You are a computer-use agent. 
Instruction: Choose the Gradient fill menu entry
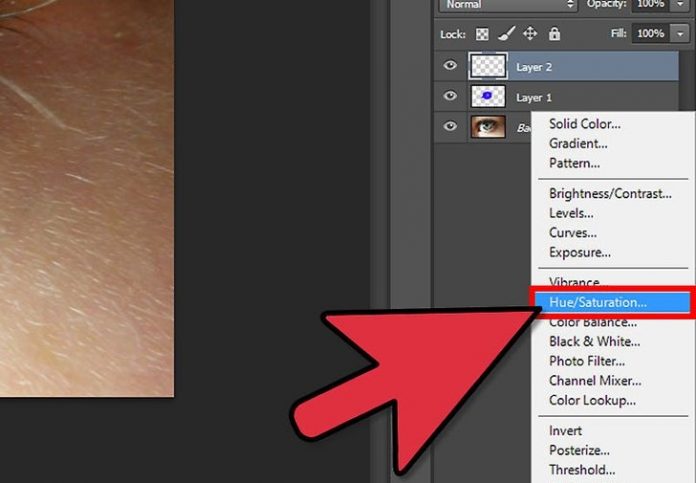[576, 143]
